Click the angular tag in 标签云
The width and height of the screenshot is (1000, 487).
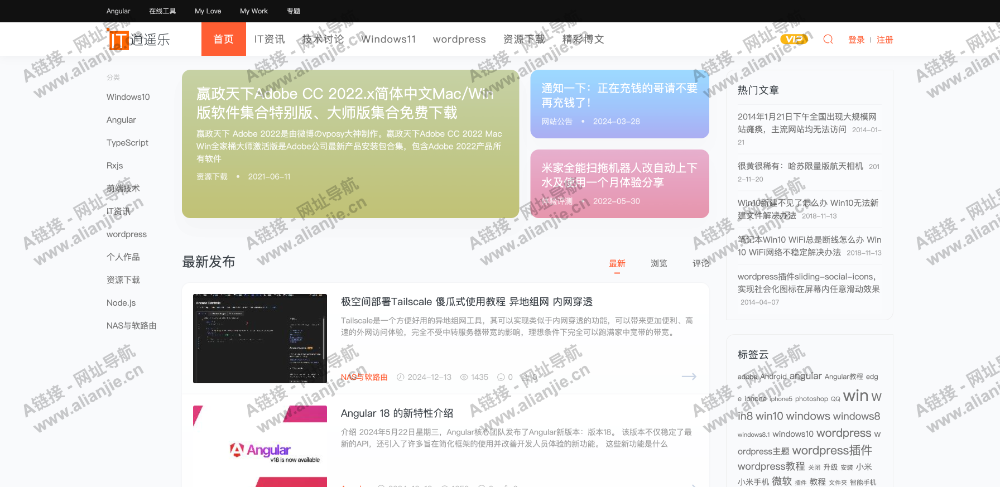[x=805, y=376]
